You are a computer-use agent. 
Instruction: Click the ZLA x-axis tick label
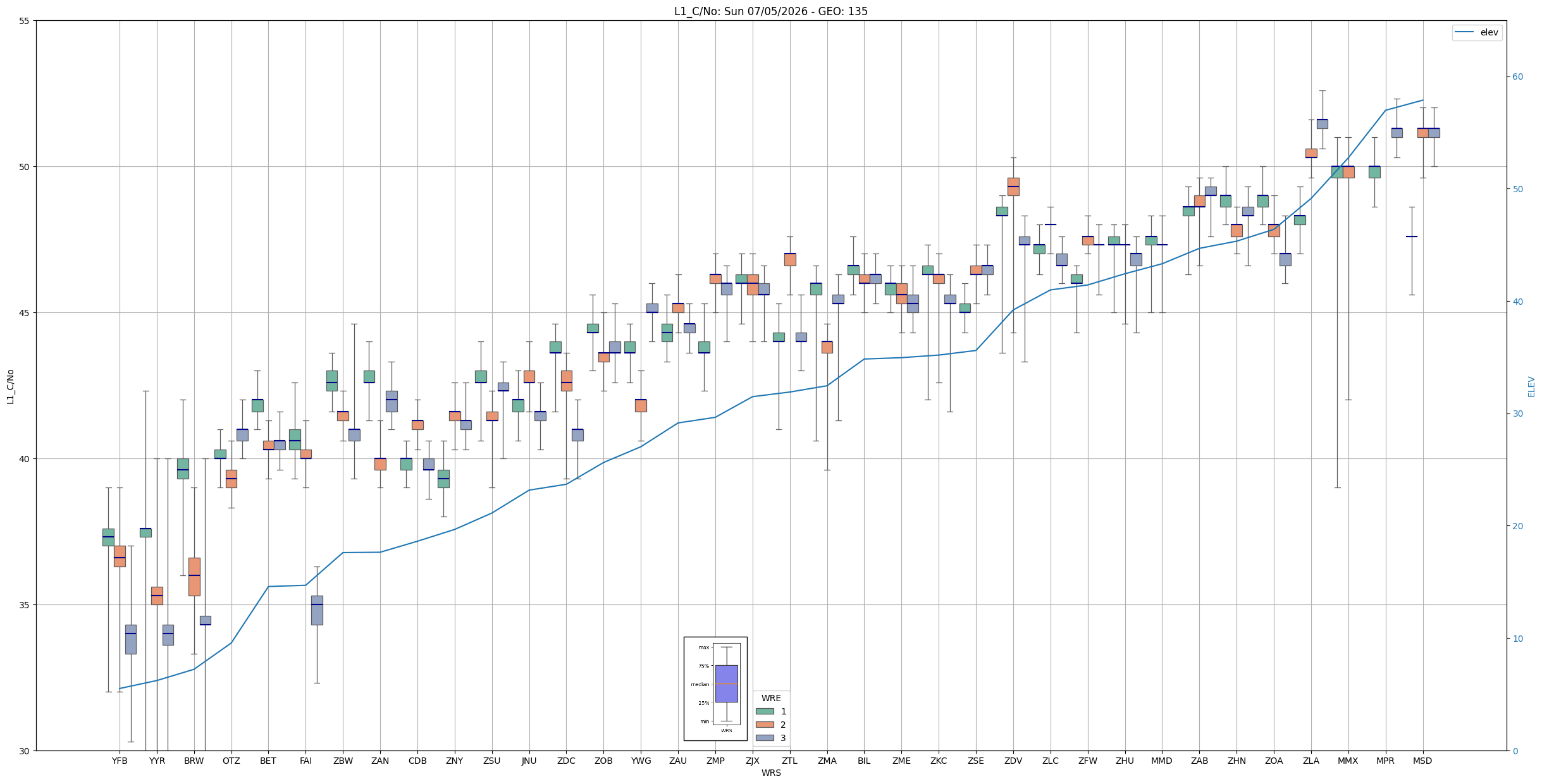click(1311, 761)
